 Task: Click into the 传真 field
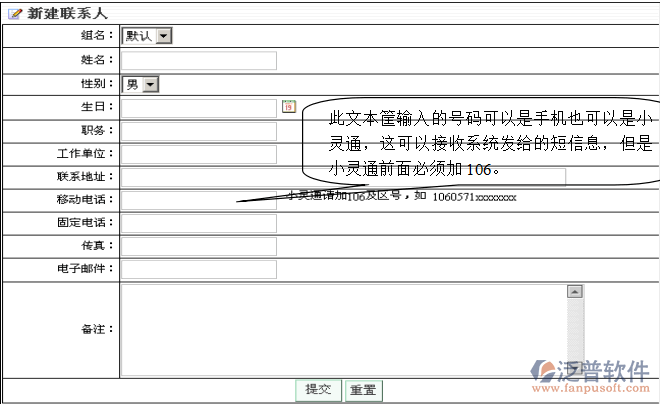coord(198,246)
